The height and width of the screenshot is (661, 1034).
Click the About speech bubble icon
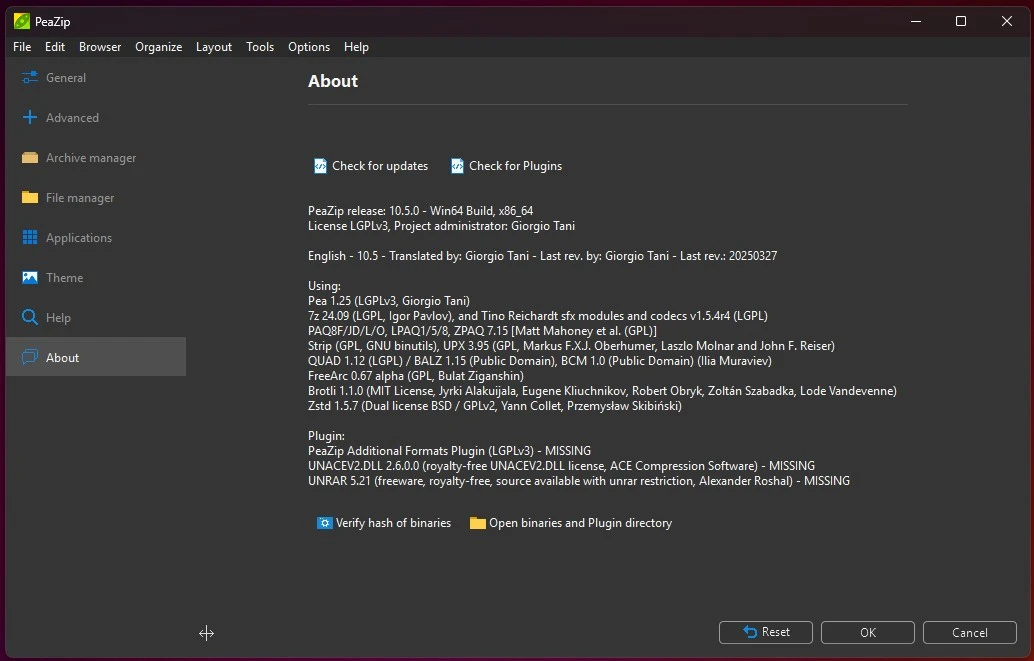(x=30, y=358)
